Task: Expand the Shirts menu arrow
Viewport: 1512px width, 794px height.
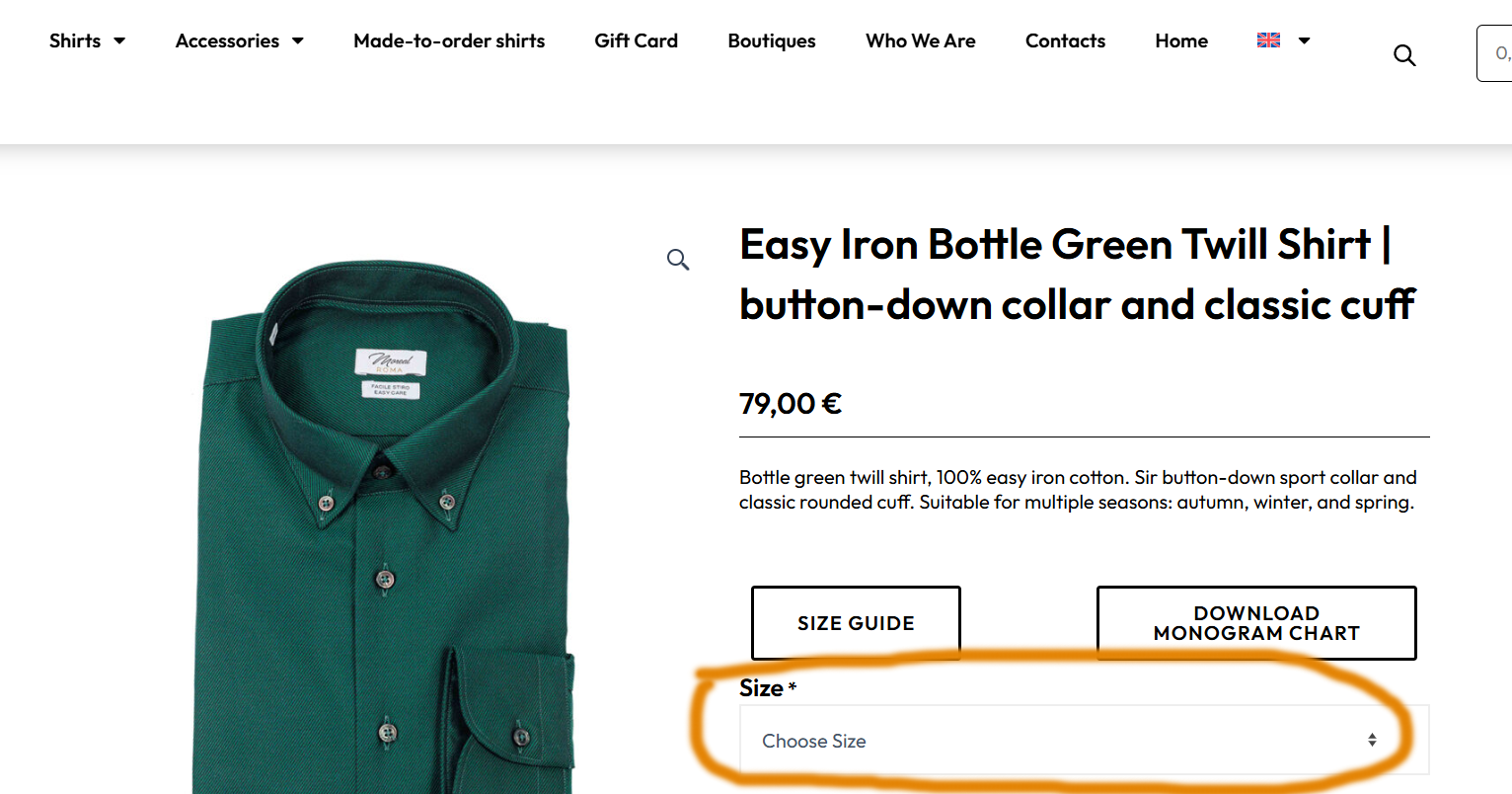Action: pyautogui.click(x=119, y=40)
